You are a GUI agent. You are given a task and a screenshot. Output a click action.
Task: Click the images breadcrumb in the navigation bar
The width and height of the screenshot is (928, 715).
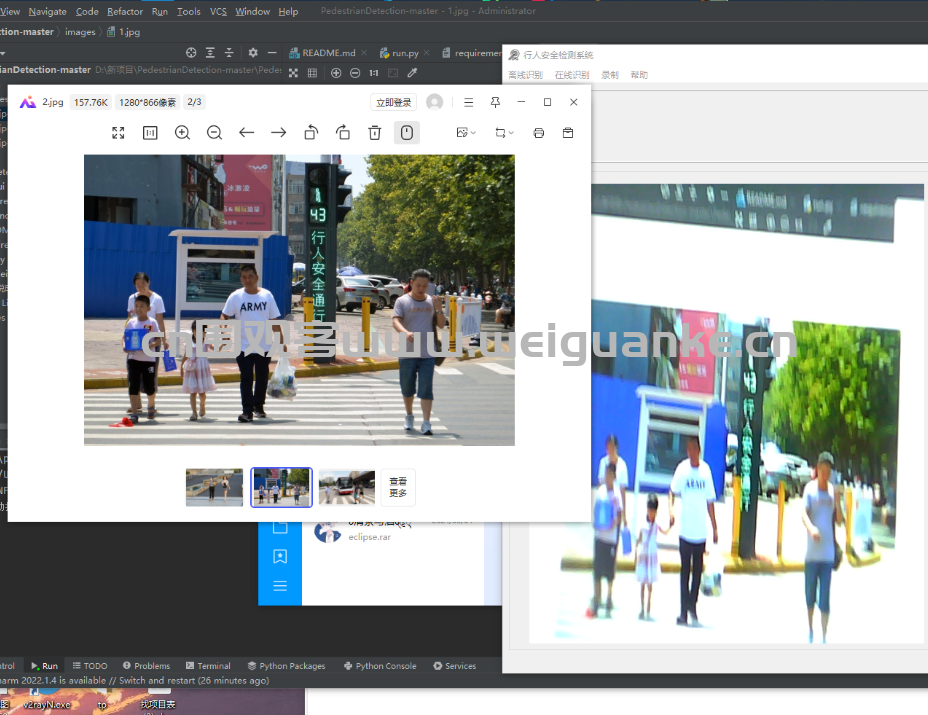tap(80, 32)
